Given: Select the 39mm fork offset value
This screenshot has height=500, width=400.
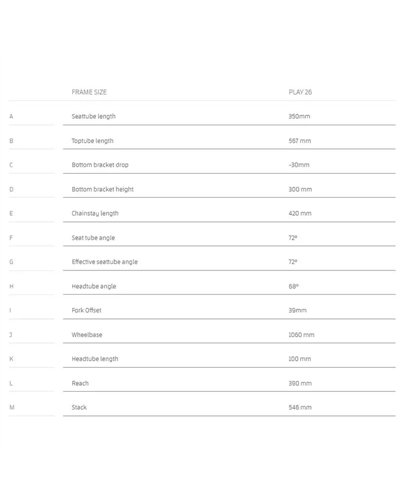Looking at the screenshot, I should click(x=297, y=310).
